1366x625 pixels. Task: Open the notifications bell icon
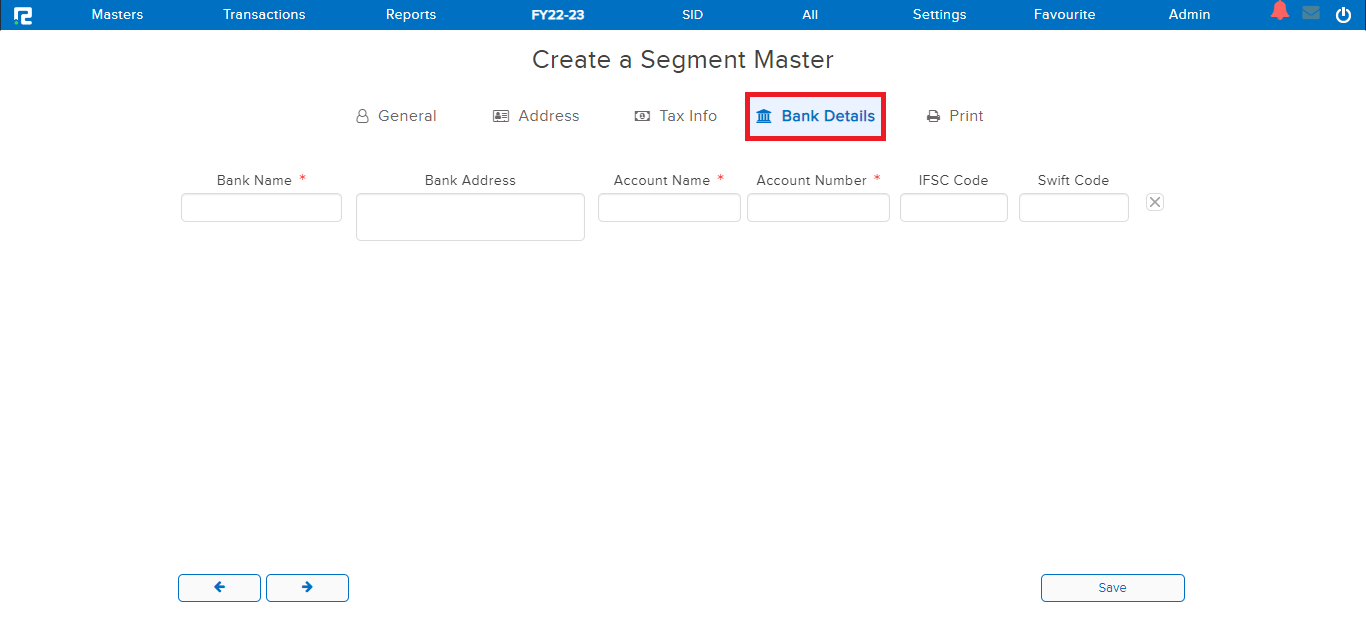click(1279, 11)
